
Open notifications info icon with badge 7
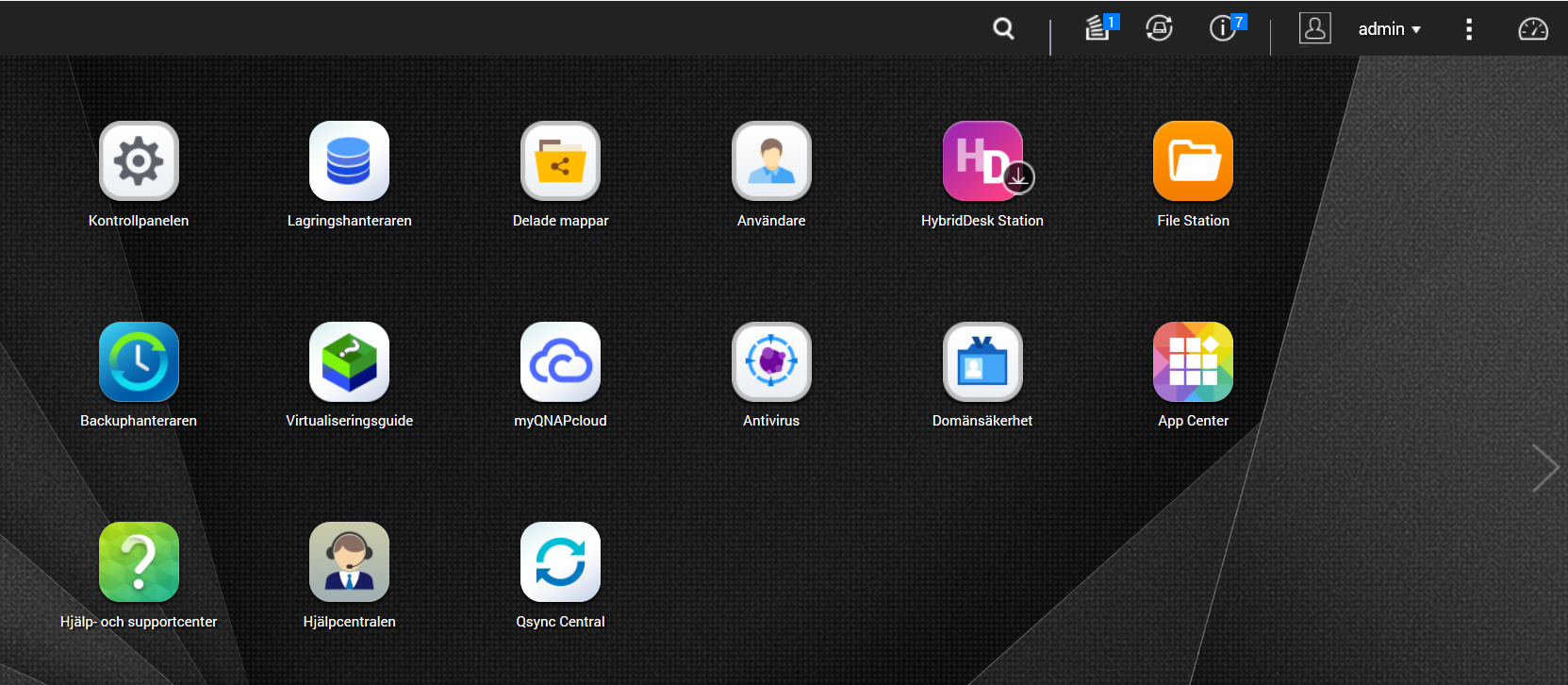[1226, 27]
